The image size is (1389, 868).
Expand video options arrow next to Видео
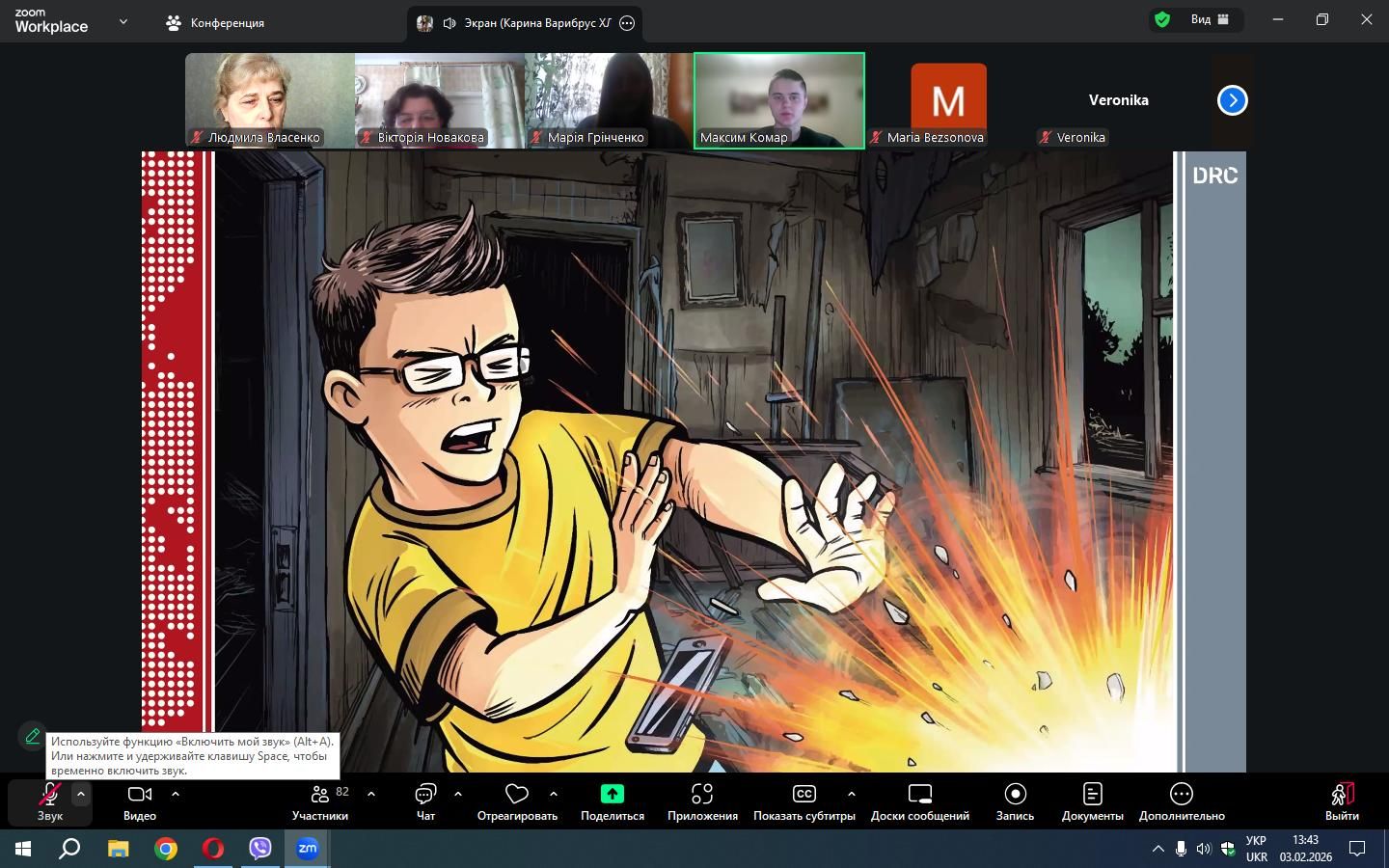[x=176, y=794]
